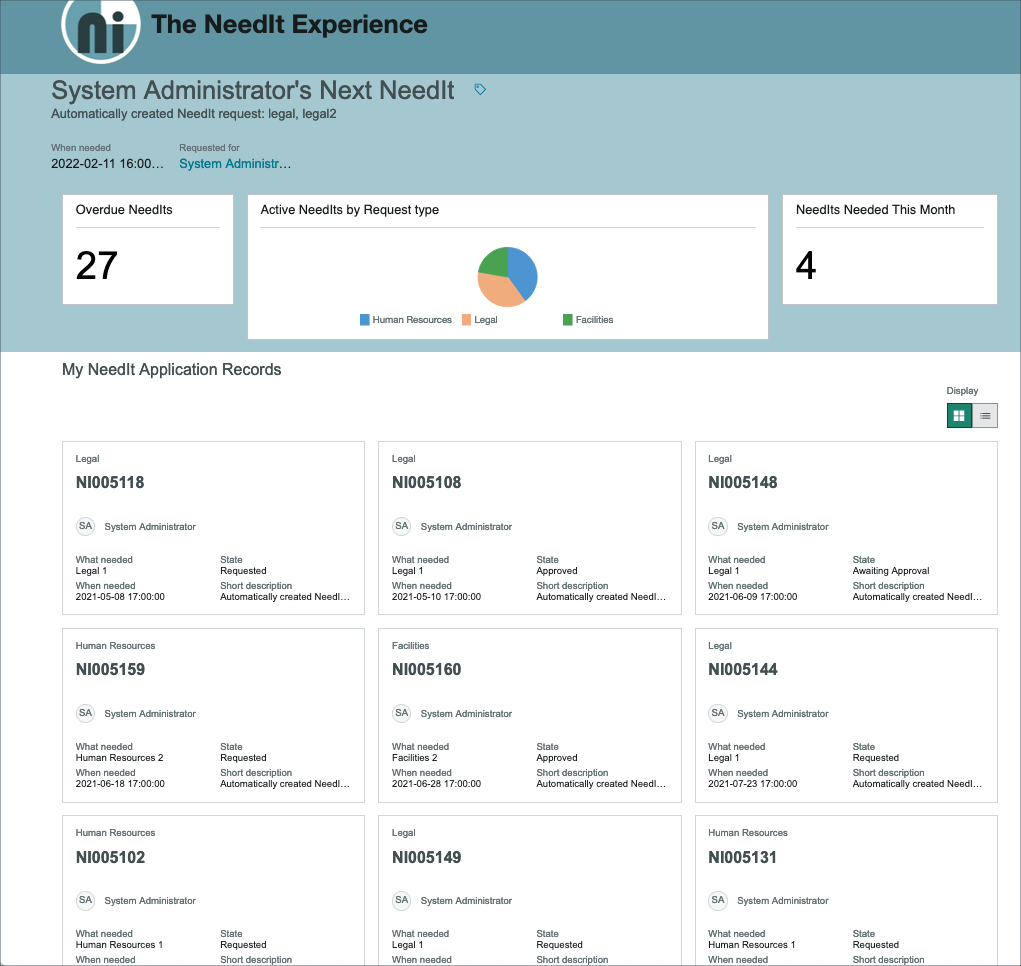
Task: Click the tag icon beside the page title
Action: point(479,89)
